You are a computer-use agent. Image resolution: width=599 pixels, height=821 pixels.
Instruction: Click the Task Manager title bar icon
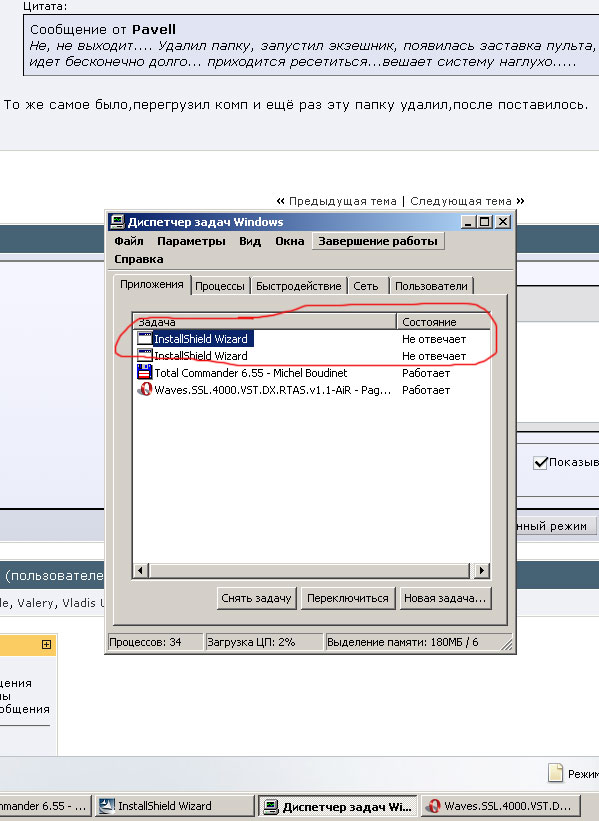pyautogui.click(x=117, y=222)
